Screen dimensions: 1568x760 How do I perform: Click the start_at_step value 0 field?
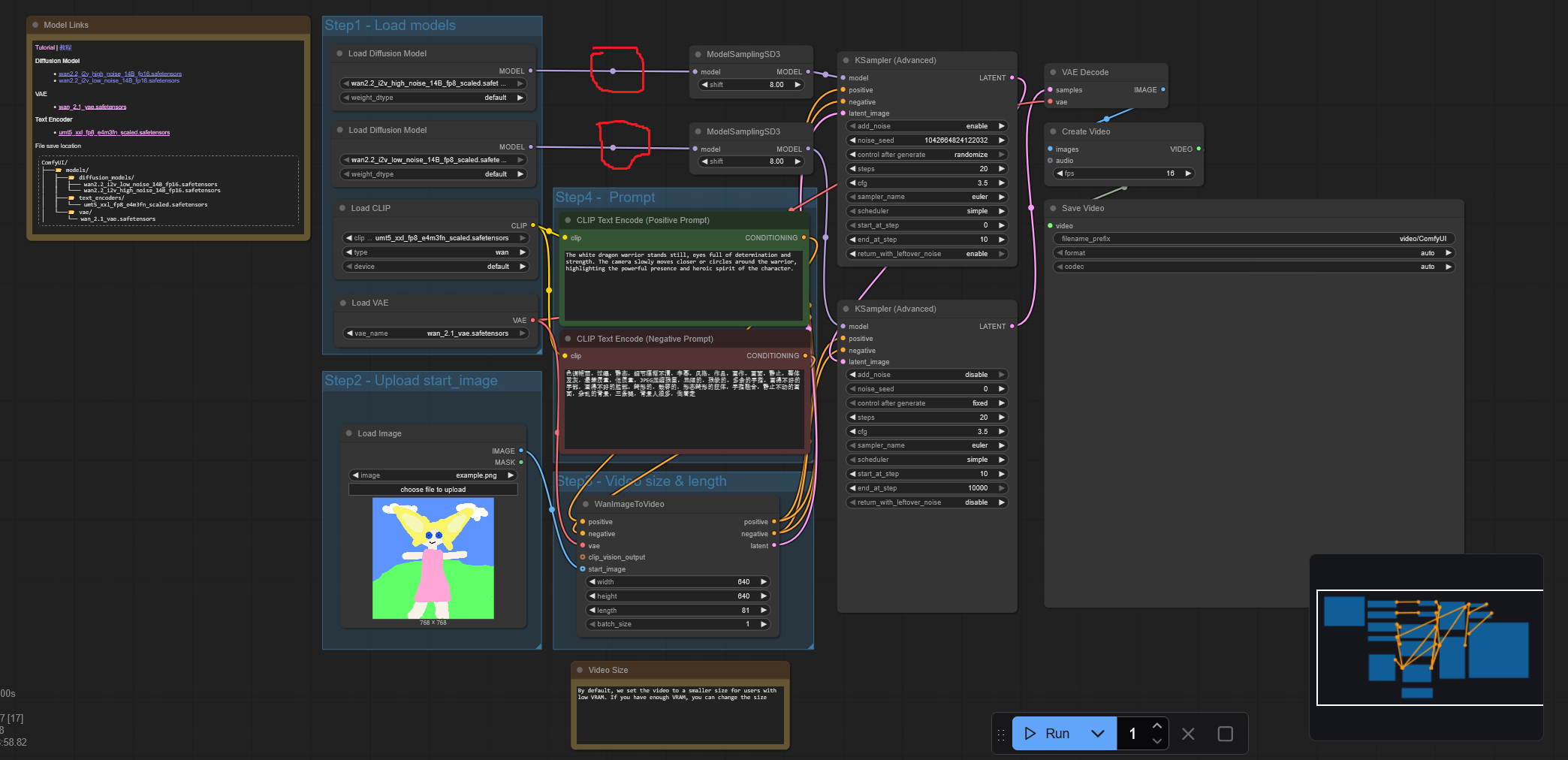point(927,225)
